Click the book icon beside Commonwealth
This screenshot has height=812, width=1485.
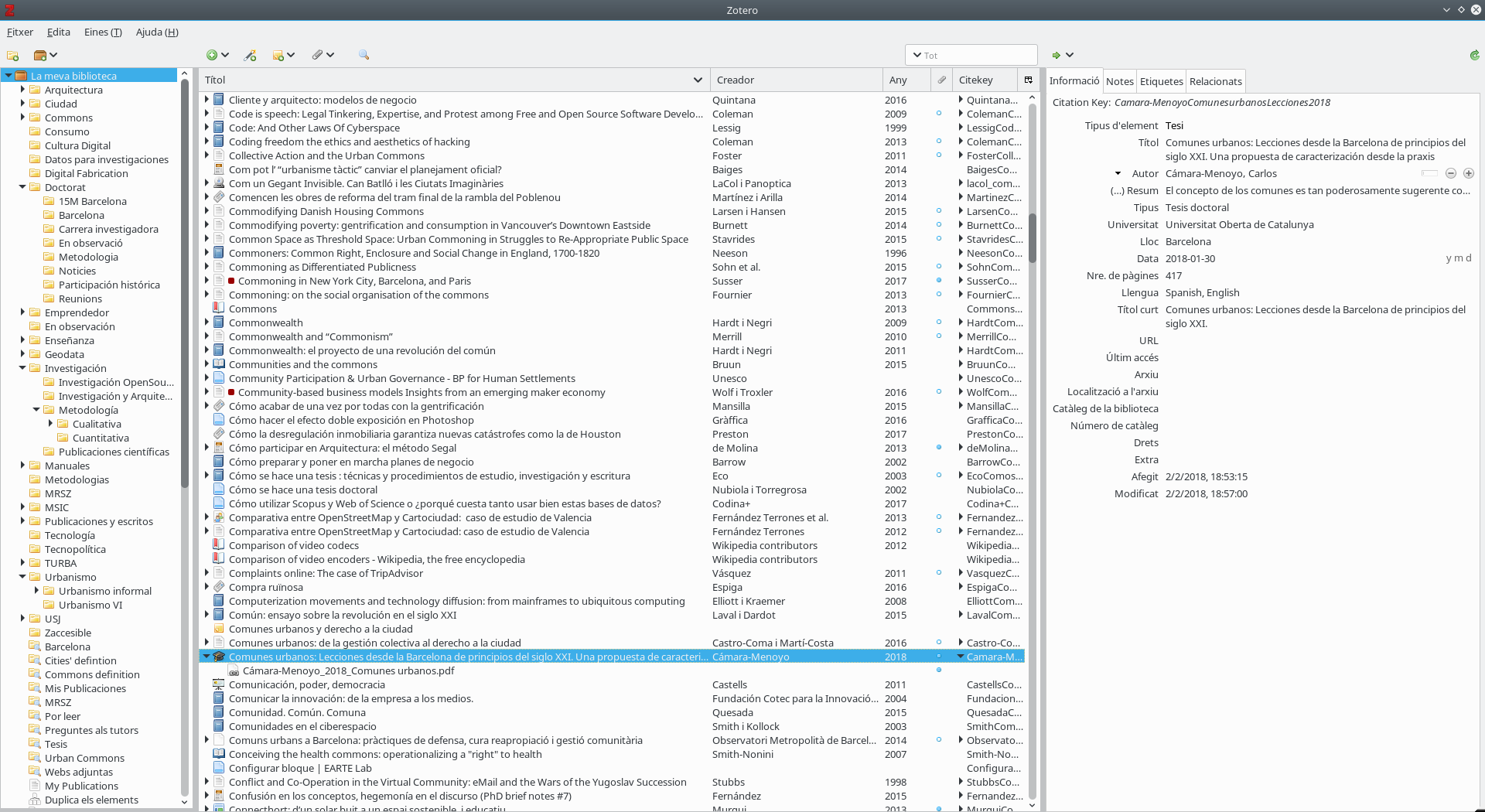click(x=219, y=322)
